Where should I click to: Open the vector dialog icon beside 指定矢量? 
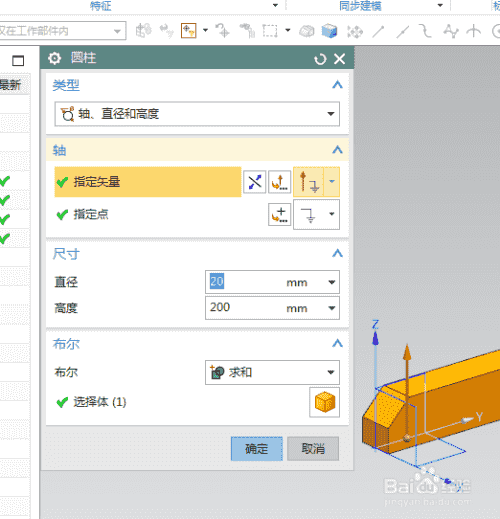pyautogui.click(x=280, y=182)
